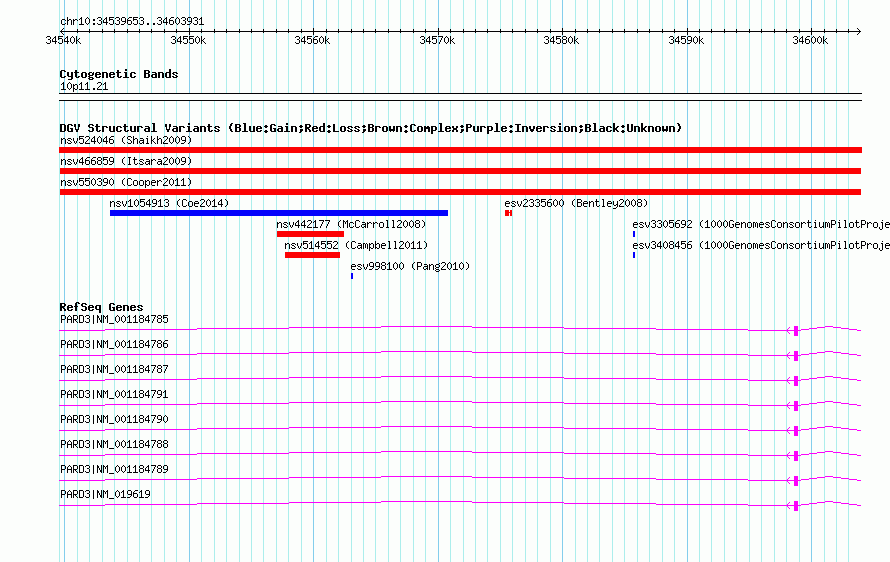Select the red loss bar for nsv524046
Viewport: 890px width, 562px height.
(460, 150)
